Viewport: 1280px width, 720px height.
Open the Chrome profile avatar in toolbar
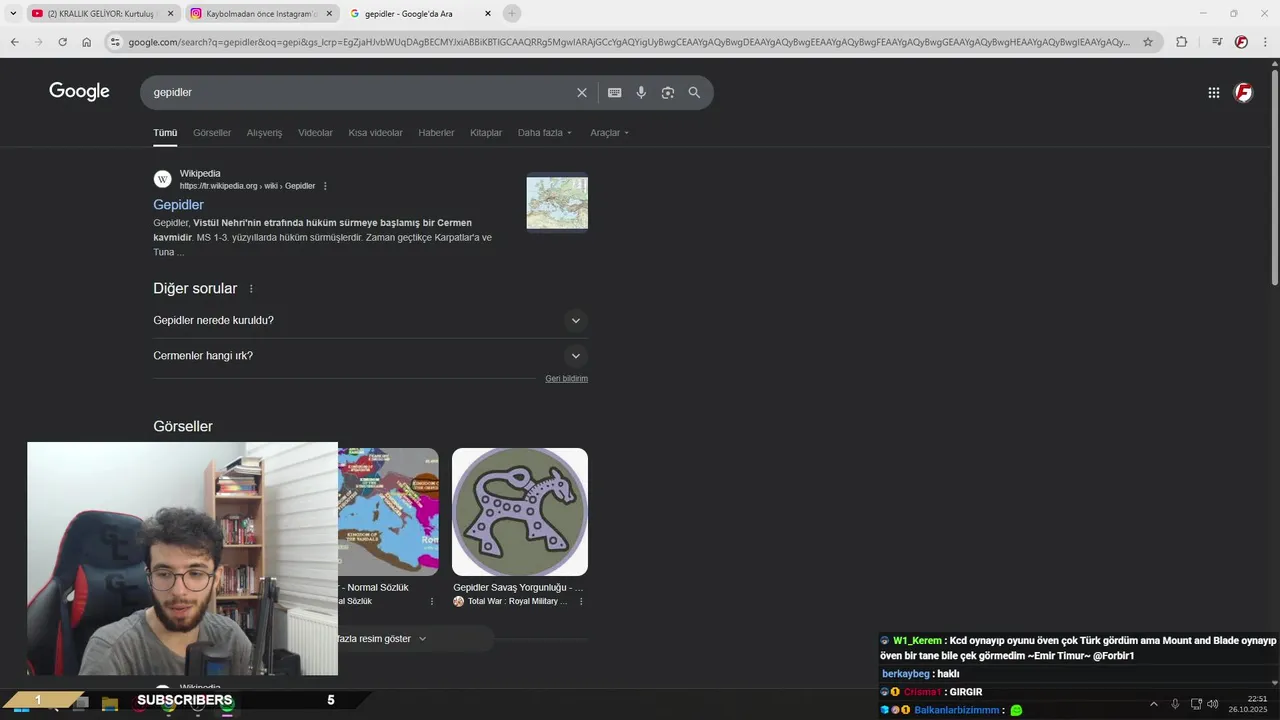(x=1241, y=42)
